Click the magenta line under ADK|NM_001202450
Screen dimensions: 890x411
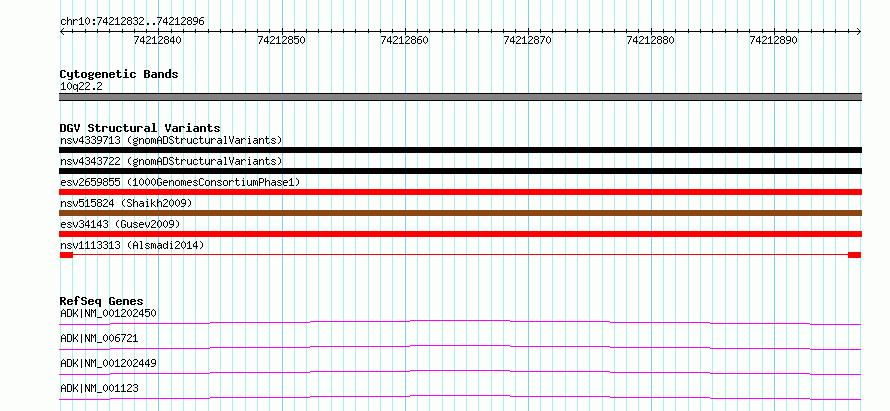click(460, 322)
